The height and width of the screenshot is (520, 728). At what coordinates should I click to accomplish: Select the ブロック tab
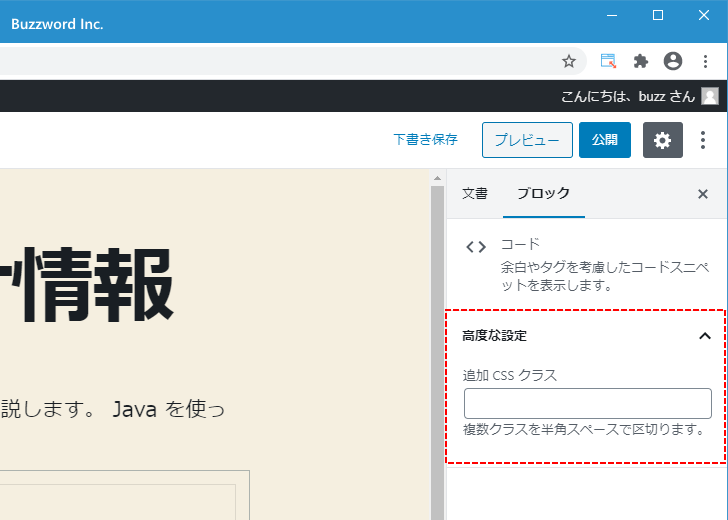point(543,194)
